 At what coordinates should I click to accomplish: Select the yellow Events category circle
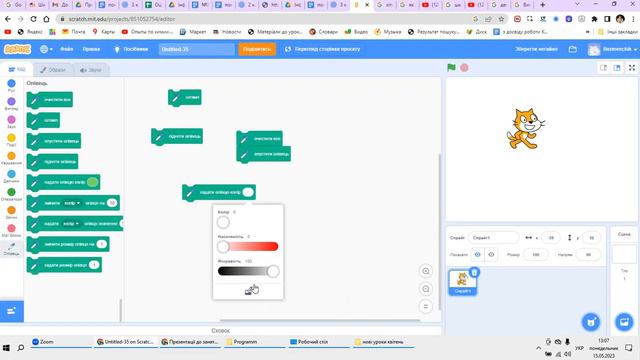point(11,138)
